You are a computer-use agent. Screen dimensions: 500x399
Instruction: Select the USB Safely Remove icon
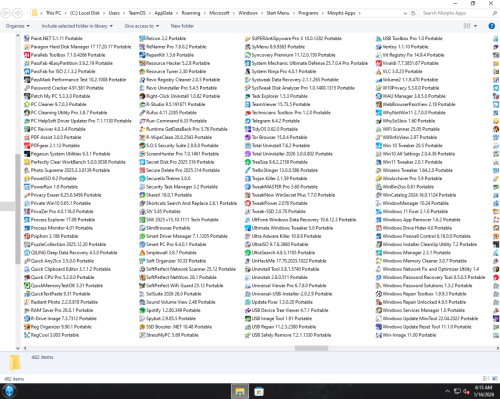coord(248,335)
